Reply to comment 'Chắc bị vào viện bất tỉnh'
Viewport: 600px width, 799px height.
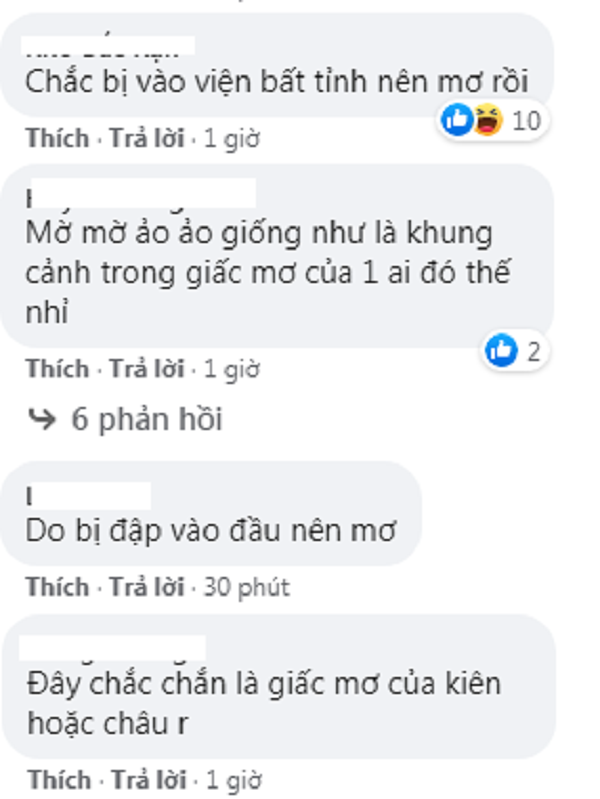point(147,138)
